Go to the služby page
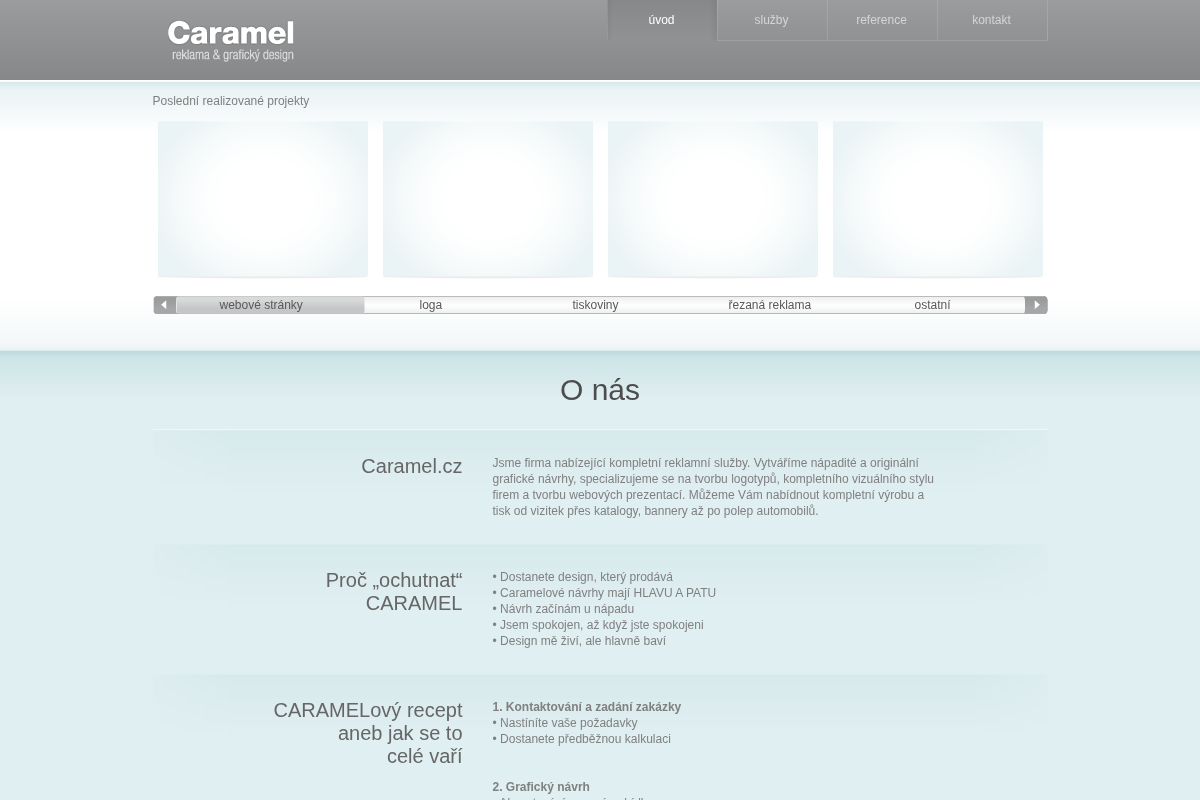 (772, 20)
